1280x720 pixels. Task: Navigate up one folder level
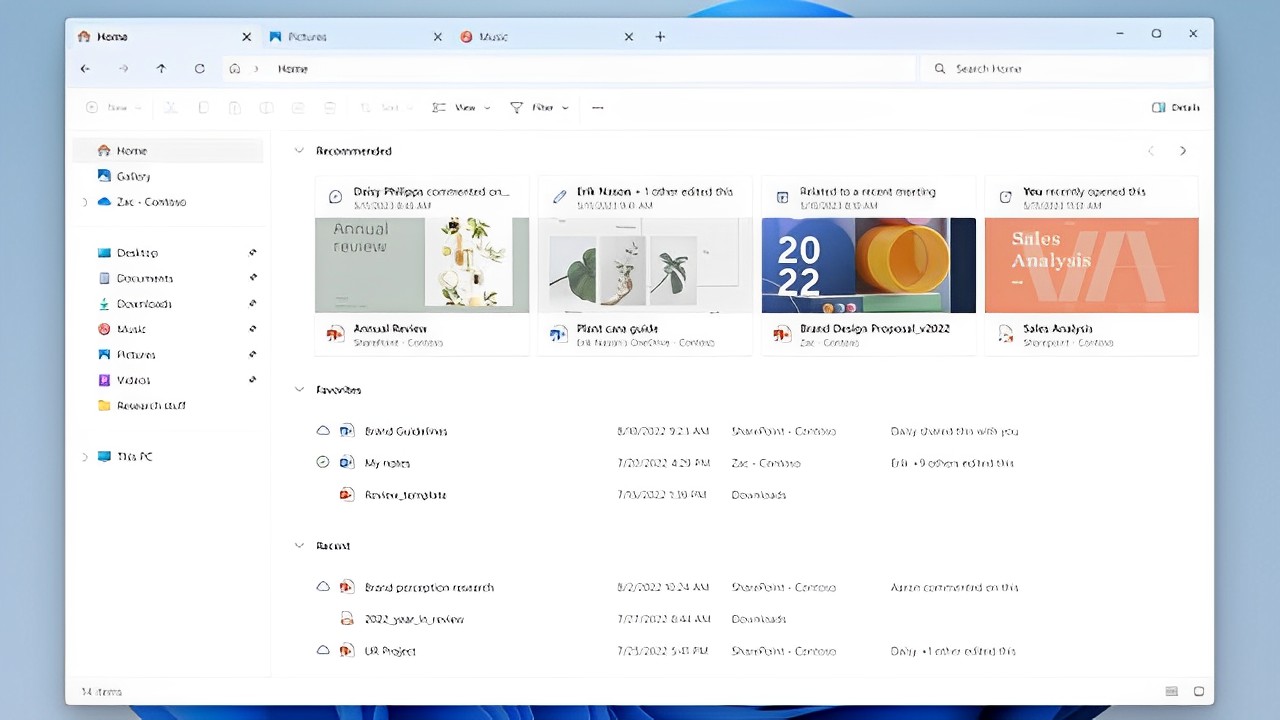point(161,68)
